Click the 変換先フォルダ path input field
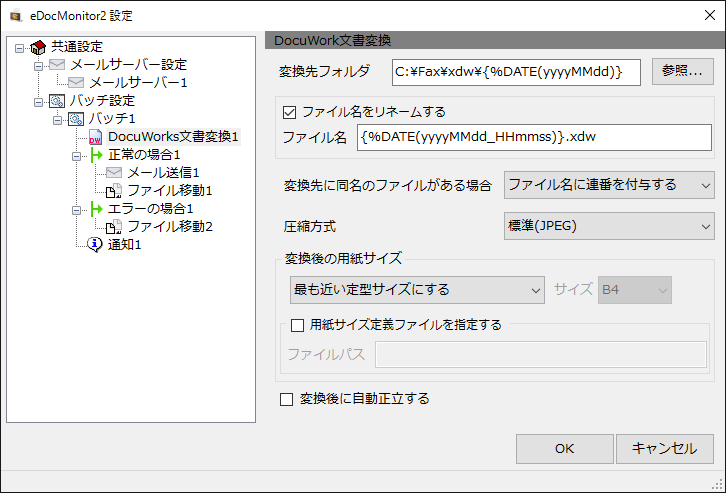Image resolution: width=726 pixels, height=493 pixels. 516,72
